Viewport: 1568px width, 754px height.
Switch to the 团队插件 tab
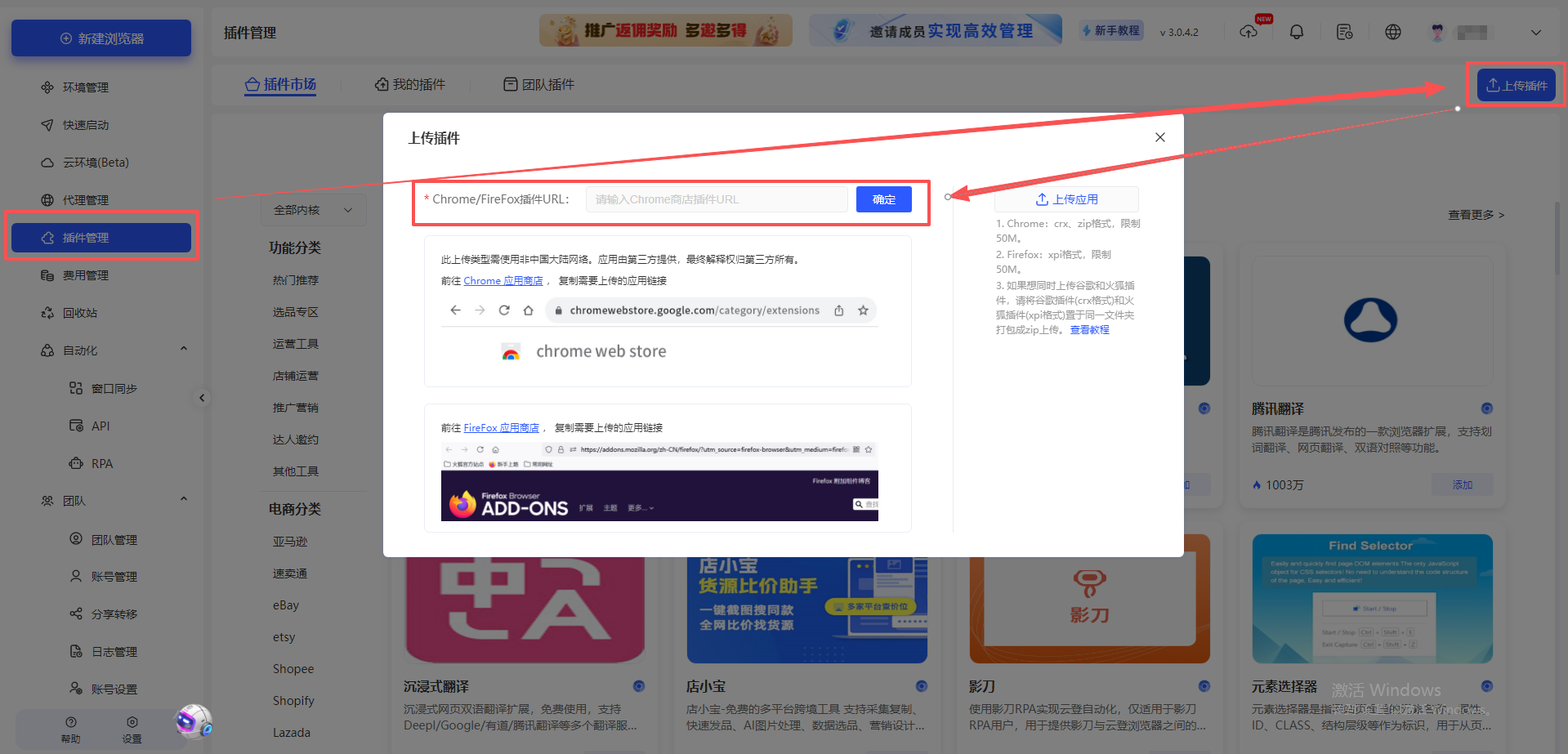(538, 84)
